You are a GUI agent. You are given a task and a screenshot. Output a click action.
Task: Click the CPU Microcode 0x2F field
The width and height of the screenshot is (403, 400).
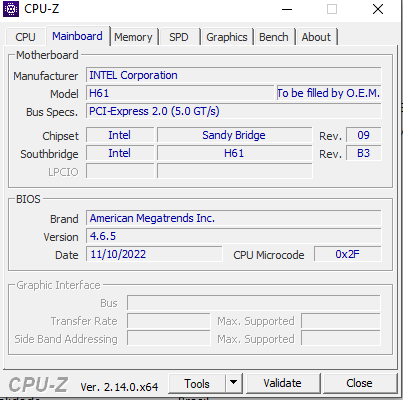pyautogui.click(x=347, y=254)
